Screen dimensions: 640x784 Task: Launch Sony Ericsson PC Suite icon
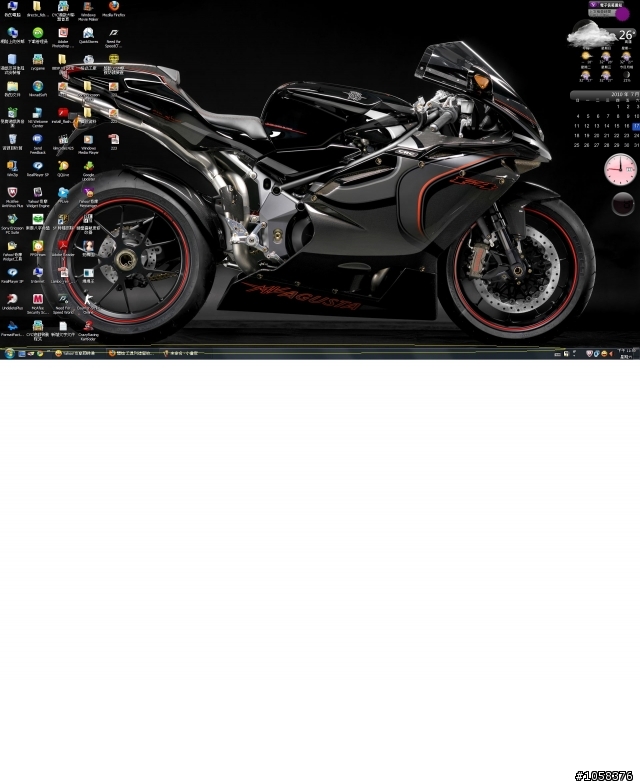12,224
